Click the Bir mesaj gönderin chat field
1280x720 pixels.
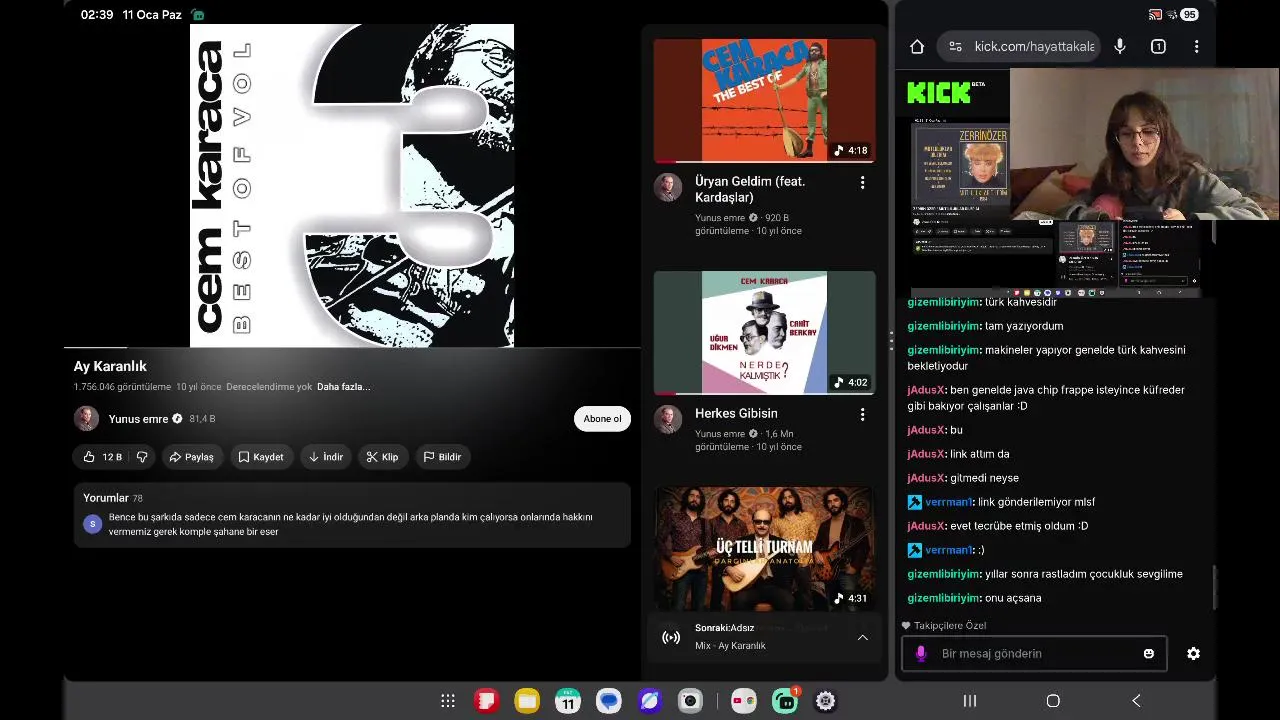1034,653
